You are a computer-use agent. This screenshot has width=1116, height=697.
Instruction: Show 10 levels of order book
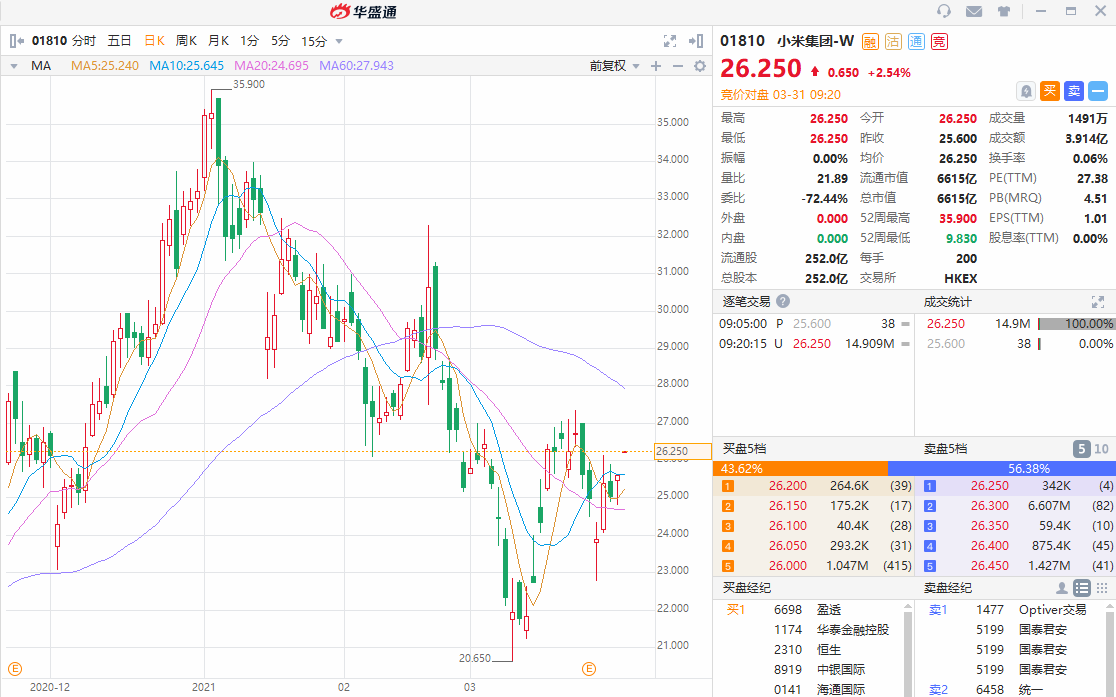[1101, 449]
